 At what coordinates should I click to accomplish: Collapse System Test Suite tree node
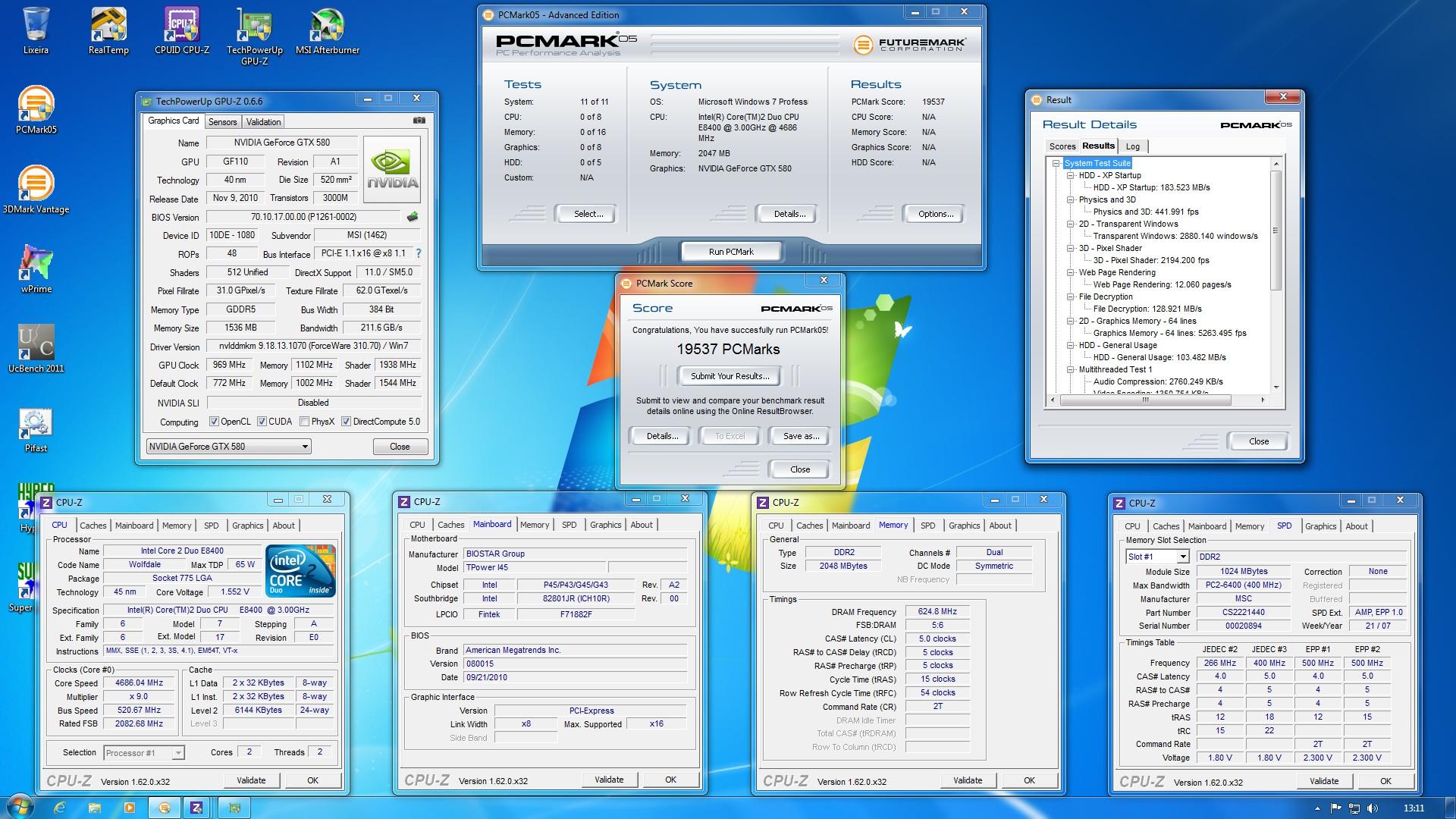coord(1056,163)
